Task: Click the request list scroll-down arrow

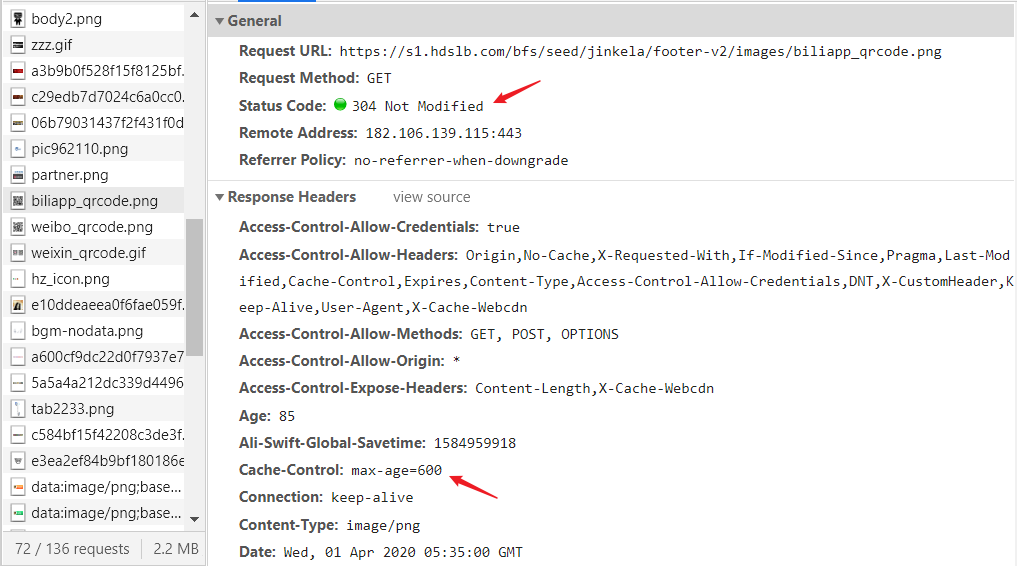Action: click(195, 519)
